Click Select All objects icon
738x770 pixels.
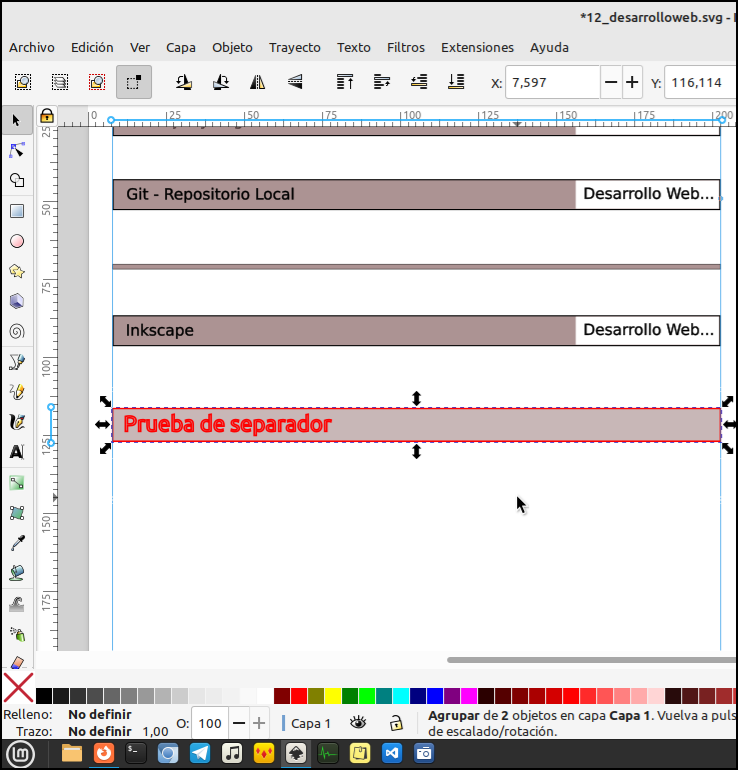coord(23,82)
